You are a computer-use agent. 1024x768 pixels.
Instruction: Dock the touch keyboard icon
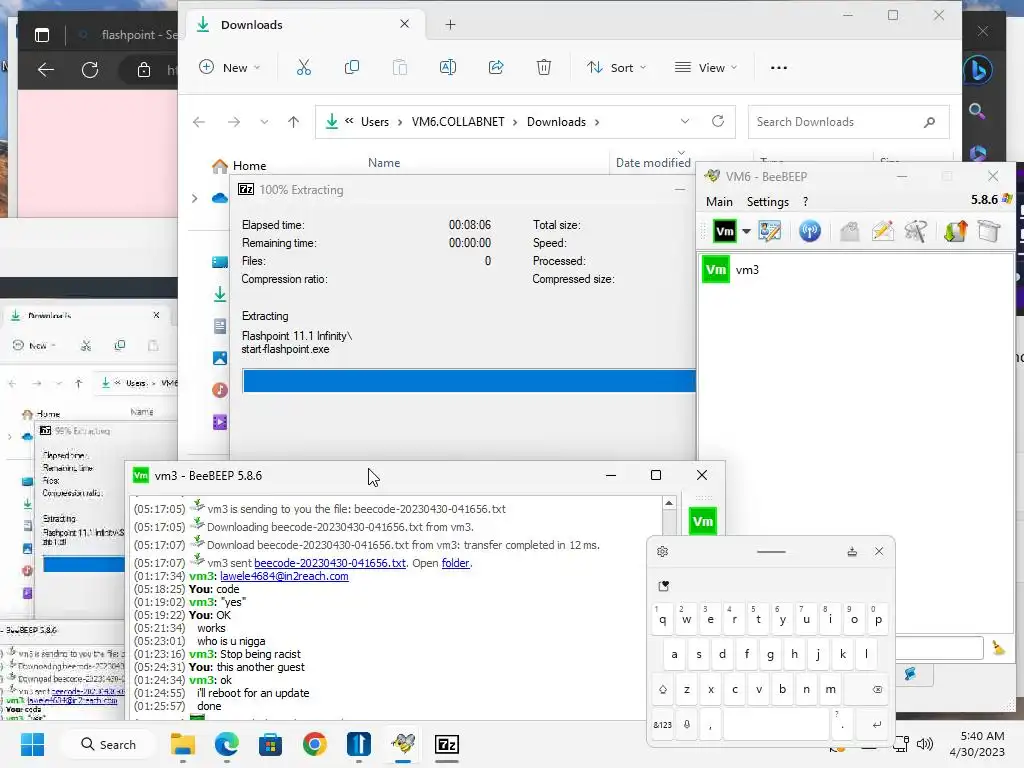[852, 552]
